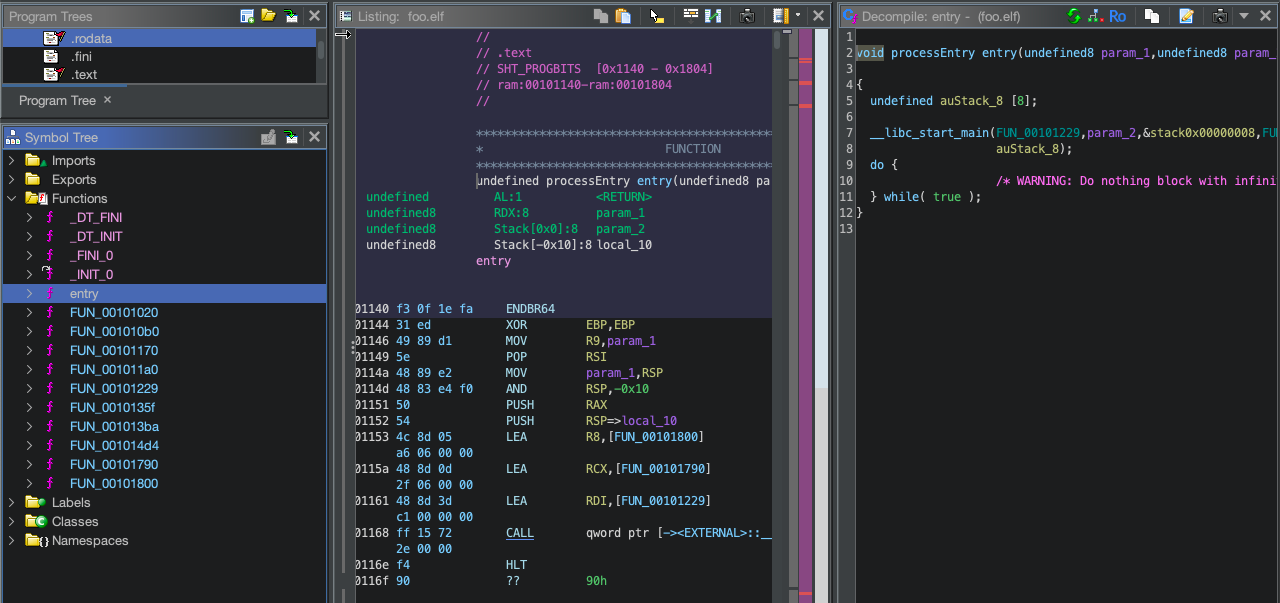Expand the Imports node in Symbol Tree
Image resolution: width=1280 pixels, height=603 pixels.
pyautogui.click(x=12, y=160)
